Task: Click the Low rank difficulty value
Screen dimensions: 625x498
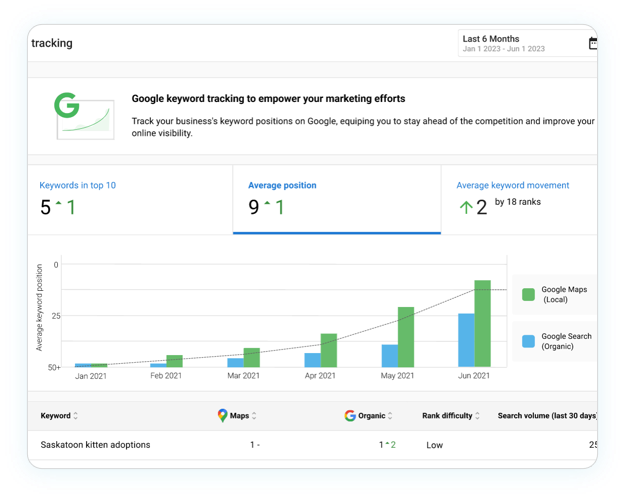Action: point(434,445)
